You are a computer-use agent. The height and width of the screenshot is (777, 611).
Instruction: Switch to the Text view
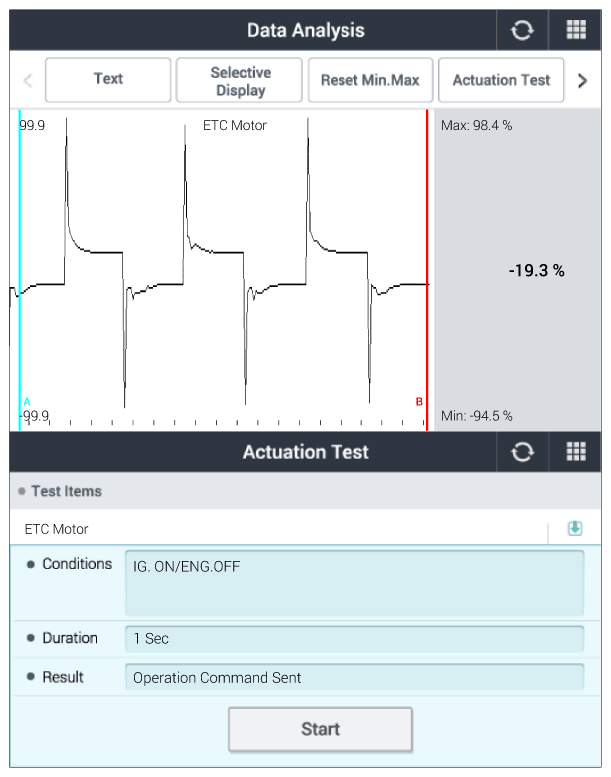108,80
